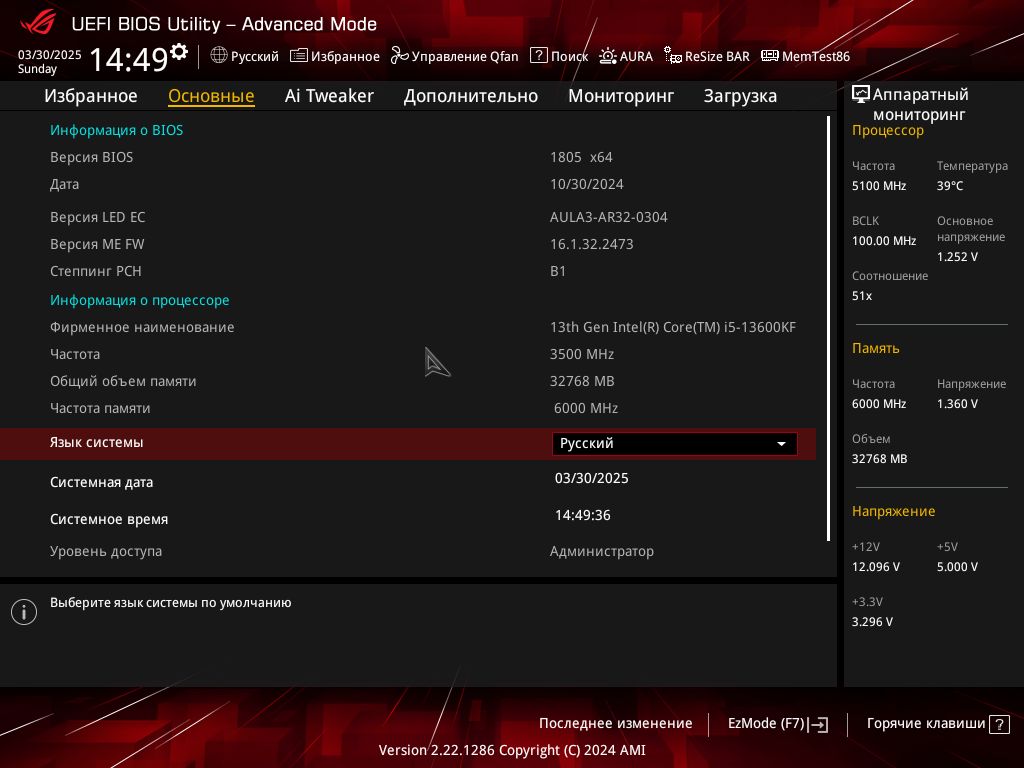
Task: Click the +5V reading 5.000 V
Action: [x=957, y=567]
